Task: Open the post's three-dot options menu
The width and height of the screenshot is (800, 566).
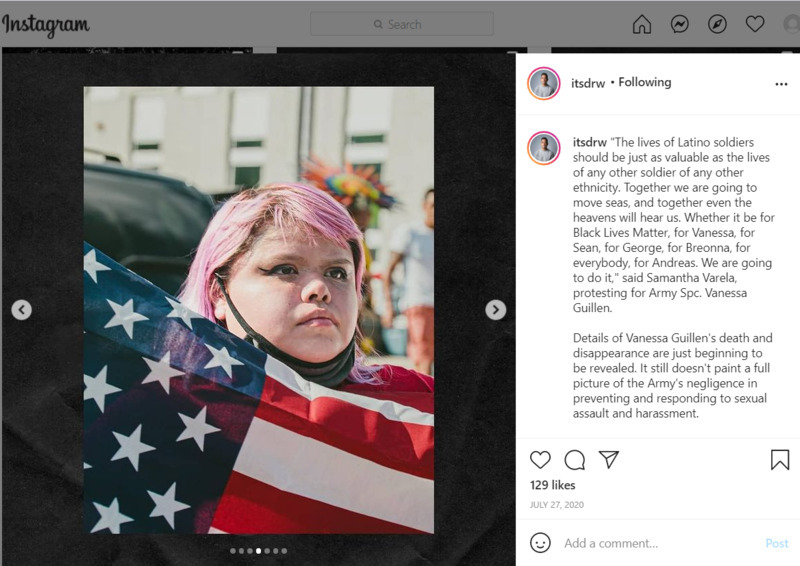Action: click(781, 84)
